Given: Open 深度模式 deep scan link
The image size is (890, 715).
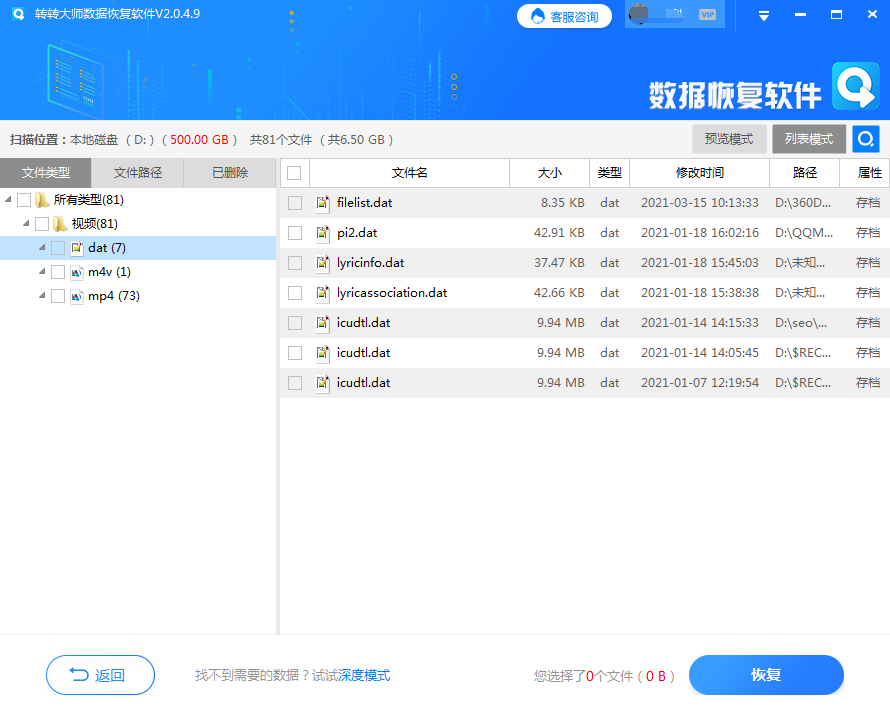Looking at the screenshot, I should [x=365, y=675].
